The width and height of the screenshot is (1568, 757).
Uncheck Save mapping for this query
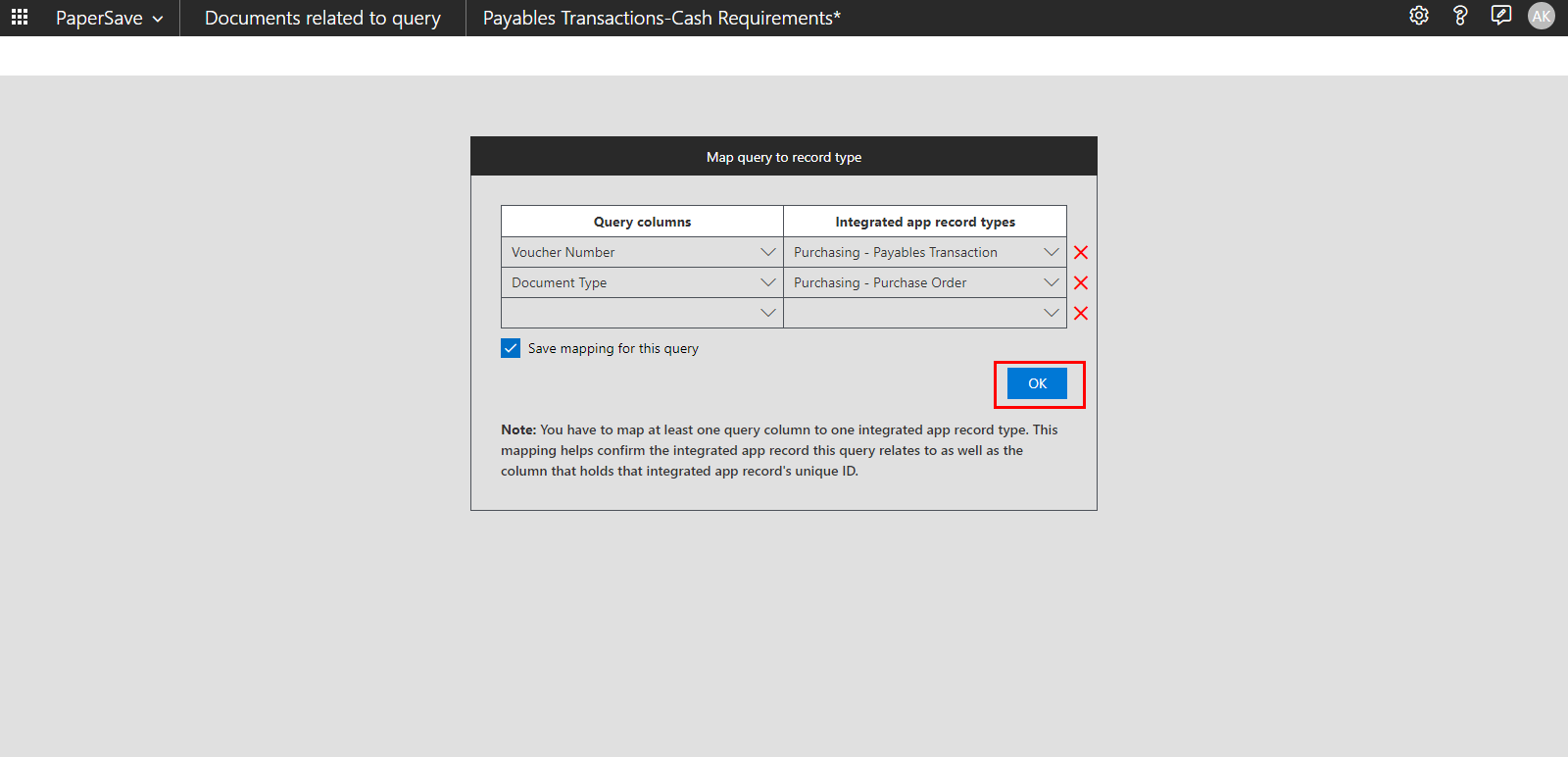tap(511, 348)
